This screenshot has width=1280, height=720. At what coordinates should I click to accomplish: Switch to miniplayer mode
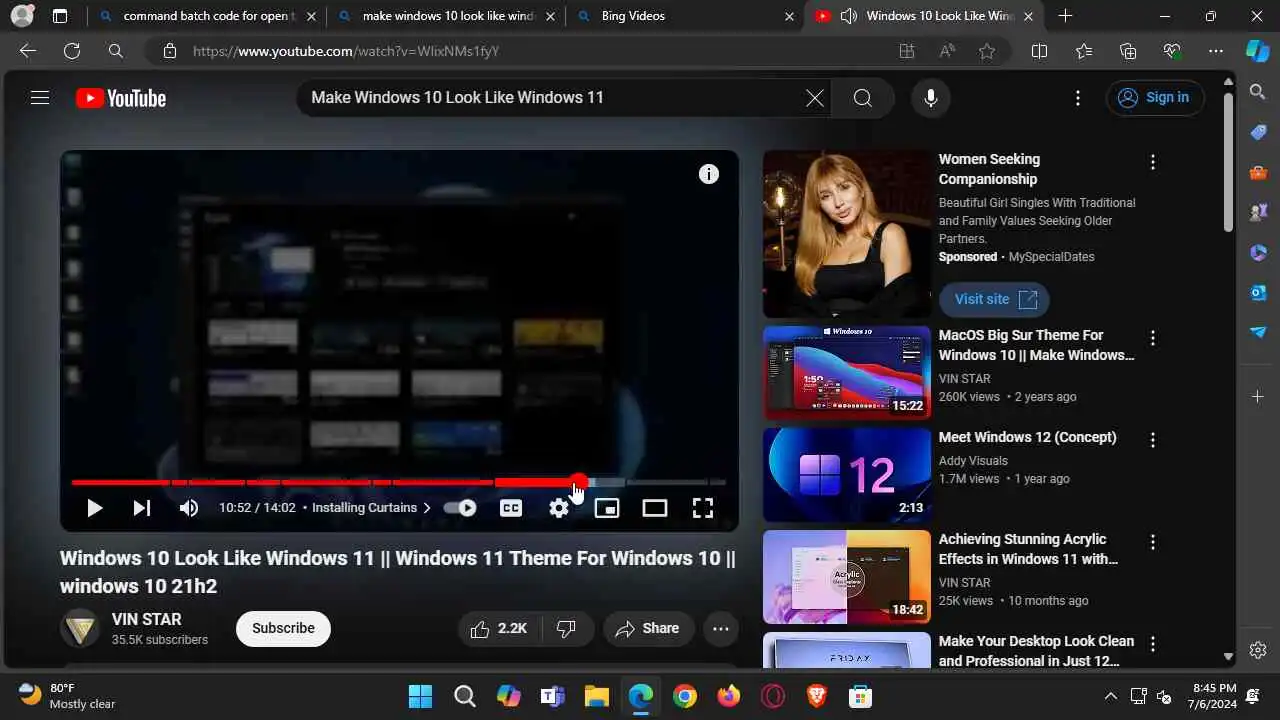pos(607,508)
